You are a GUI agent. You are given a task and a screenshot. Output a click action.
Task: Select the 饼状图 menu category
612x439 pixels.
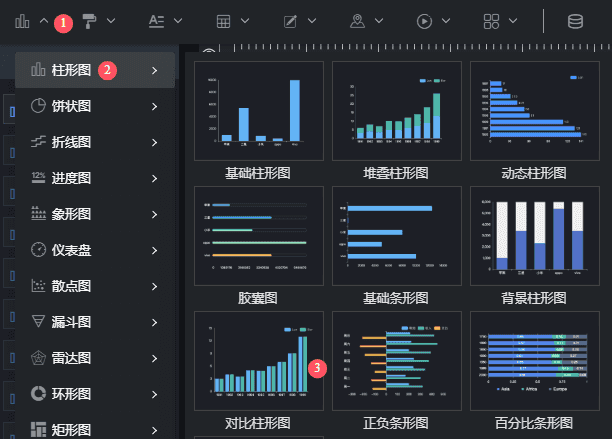tap(95, 106)
